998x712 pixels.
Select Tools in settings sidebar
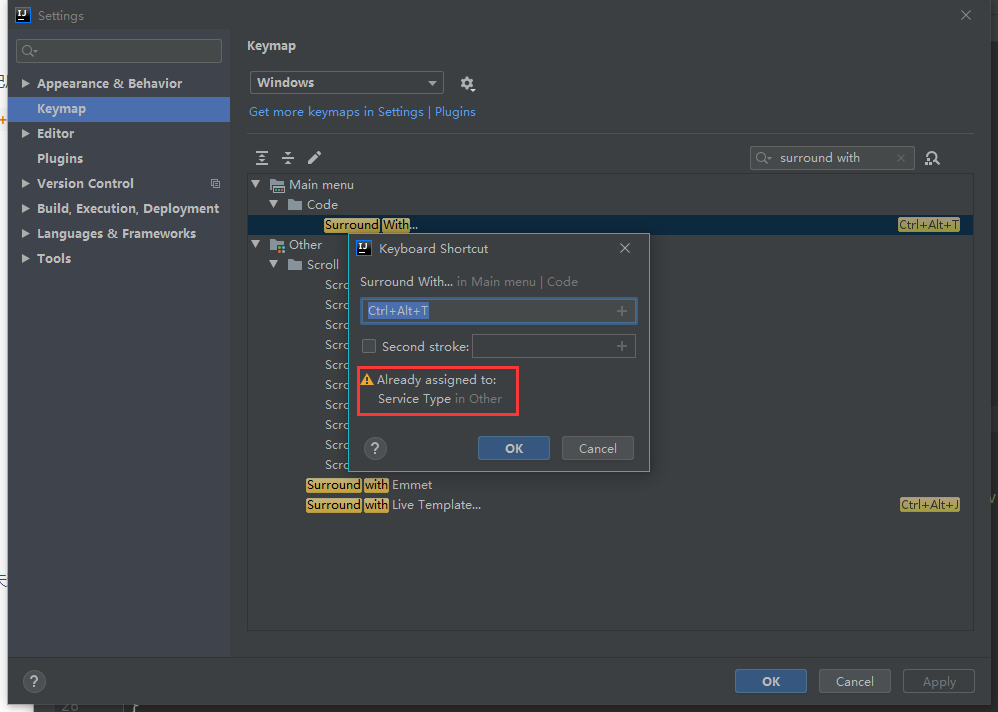[x=54, y=259]
